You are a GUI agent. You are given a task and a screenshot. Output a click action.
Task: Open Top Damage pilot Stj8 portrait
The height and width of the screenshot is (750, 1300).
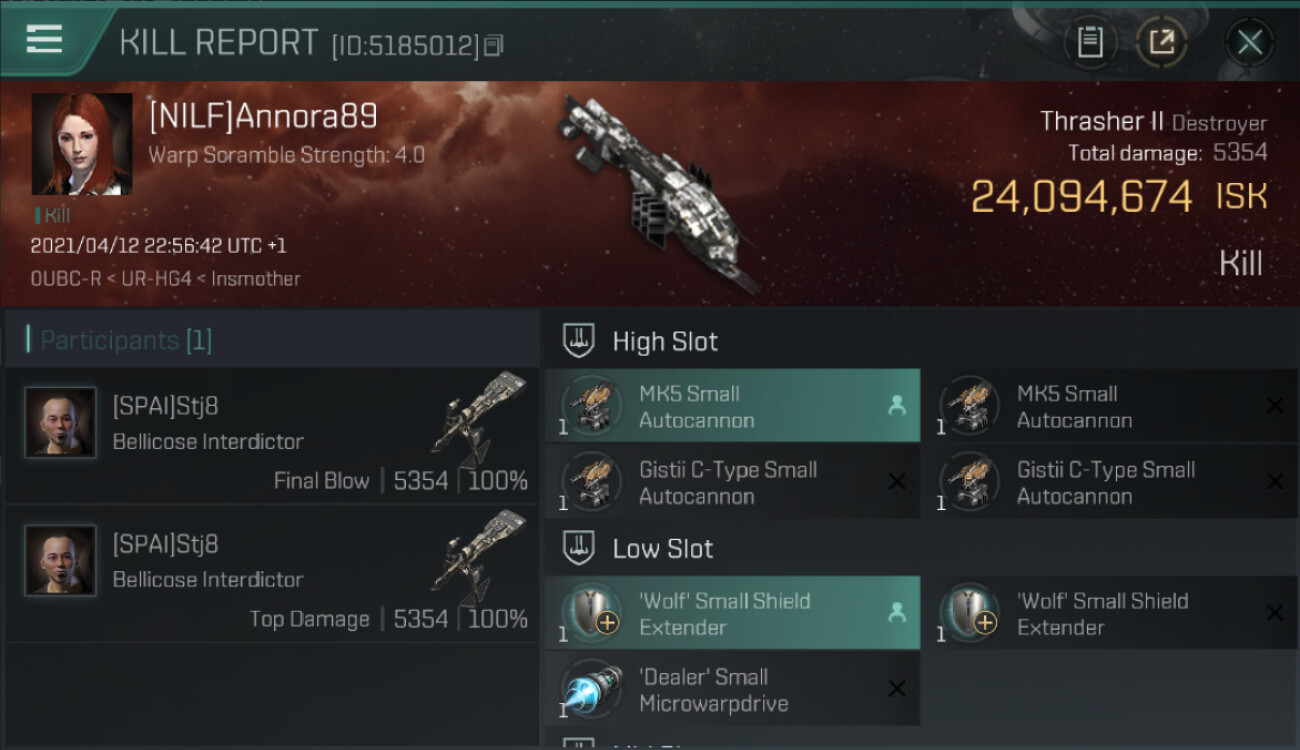[x=60, y=560]
